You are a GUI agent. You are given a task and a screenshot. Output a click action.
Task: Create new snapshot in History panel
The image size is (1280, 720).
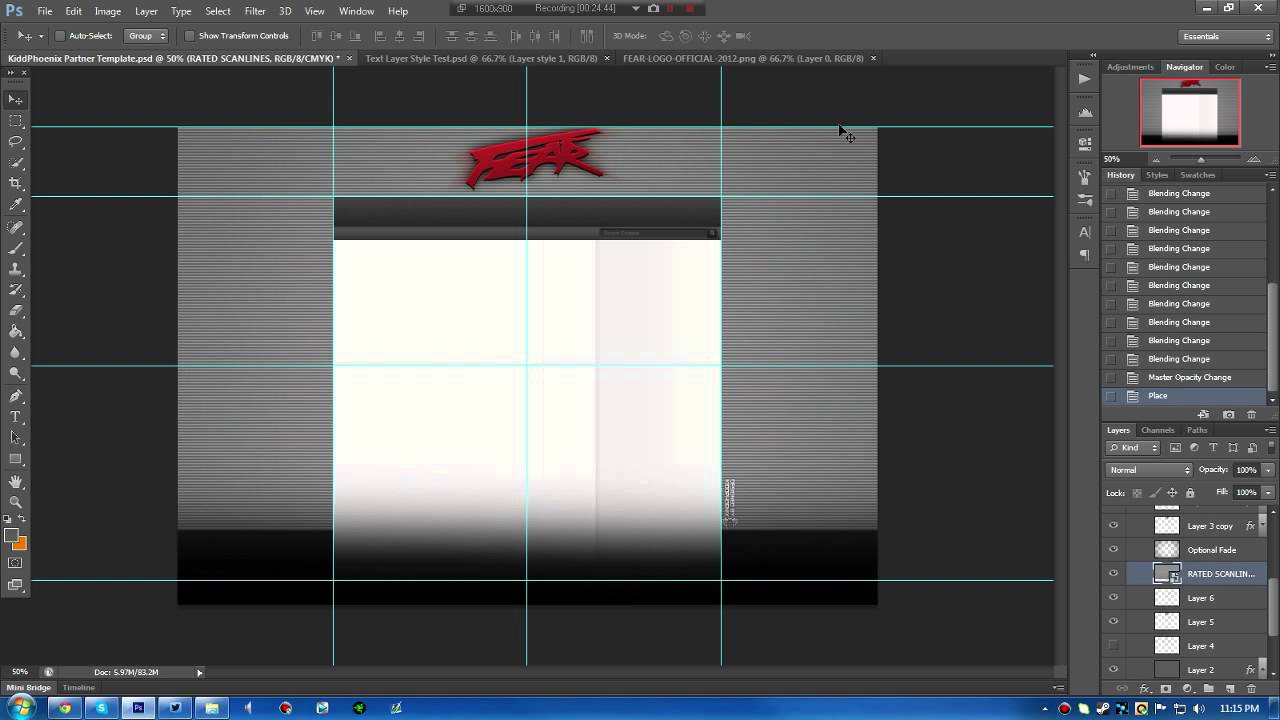tap(1228, 414)
